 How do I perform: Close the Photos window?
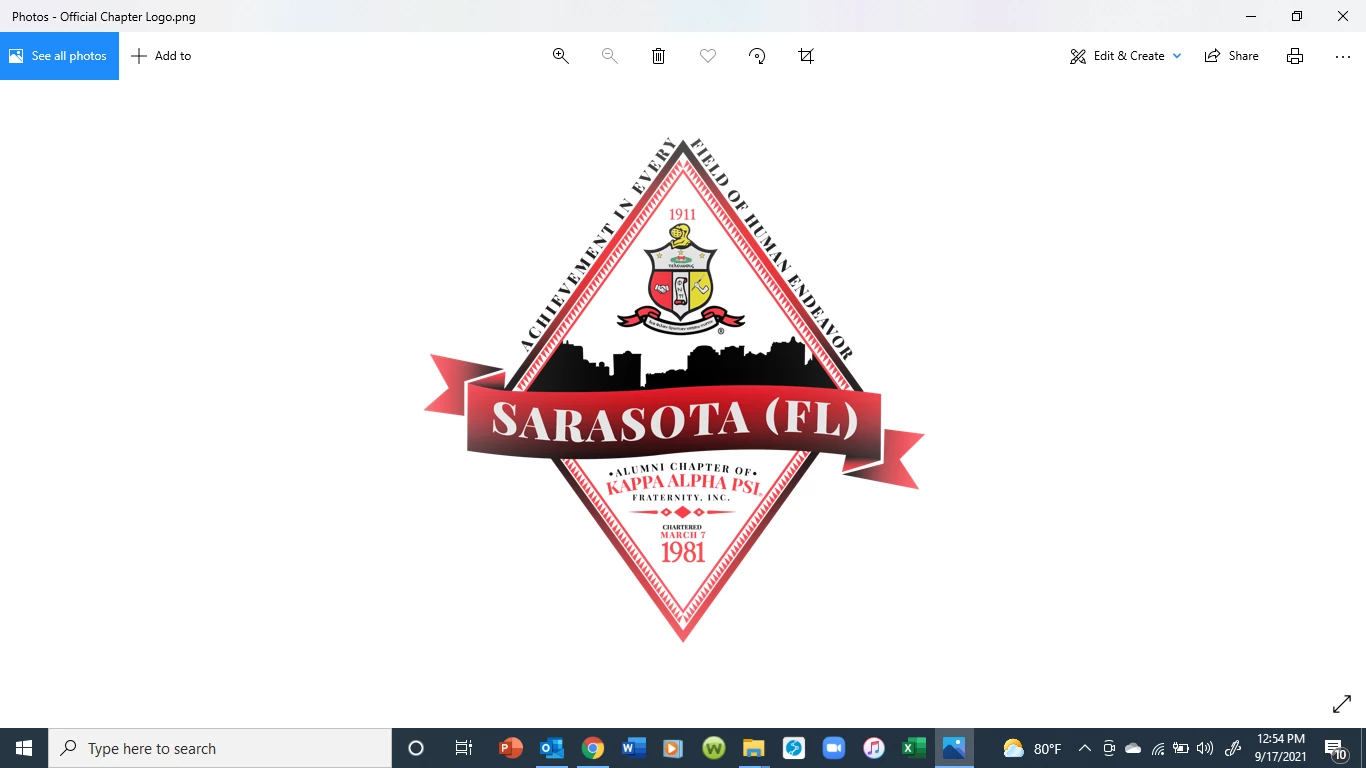(1343, 16)
